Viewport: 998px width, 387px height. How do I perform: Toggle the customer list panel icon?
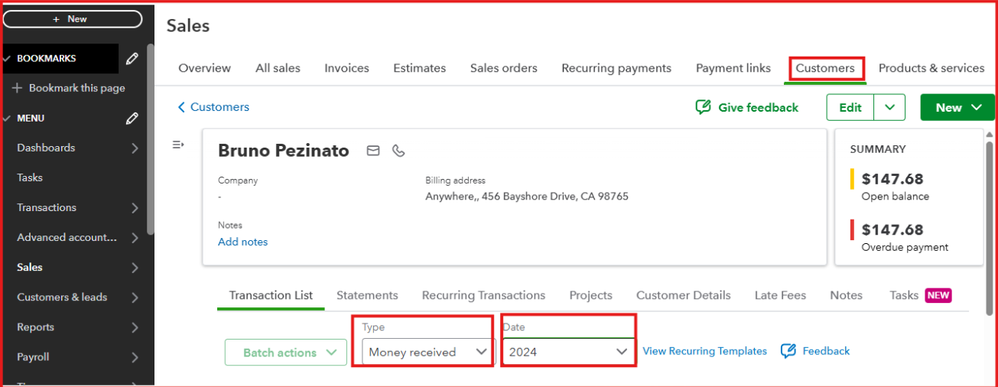pyautogui.click(x=178, y=145)
